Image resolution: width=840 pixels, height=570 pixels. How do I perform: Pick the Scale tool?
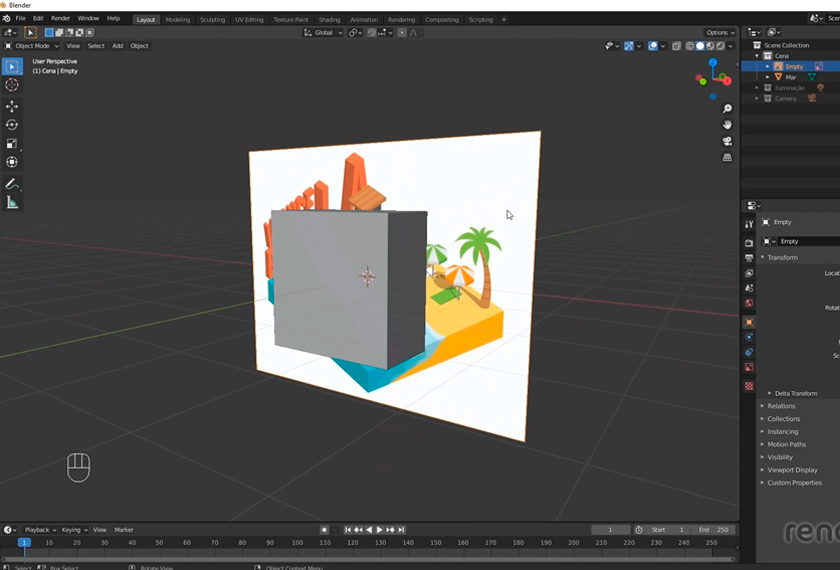click(x=12, y=143)
